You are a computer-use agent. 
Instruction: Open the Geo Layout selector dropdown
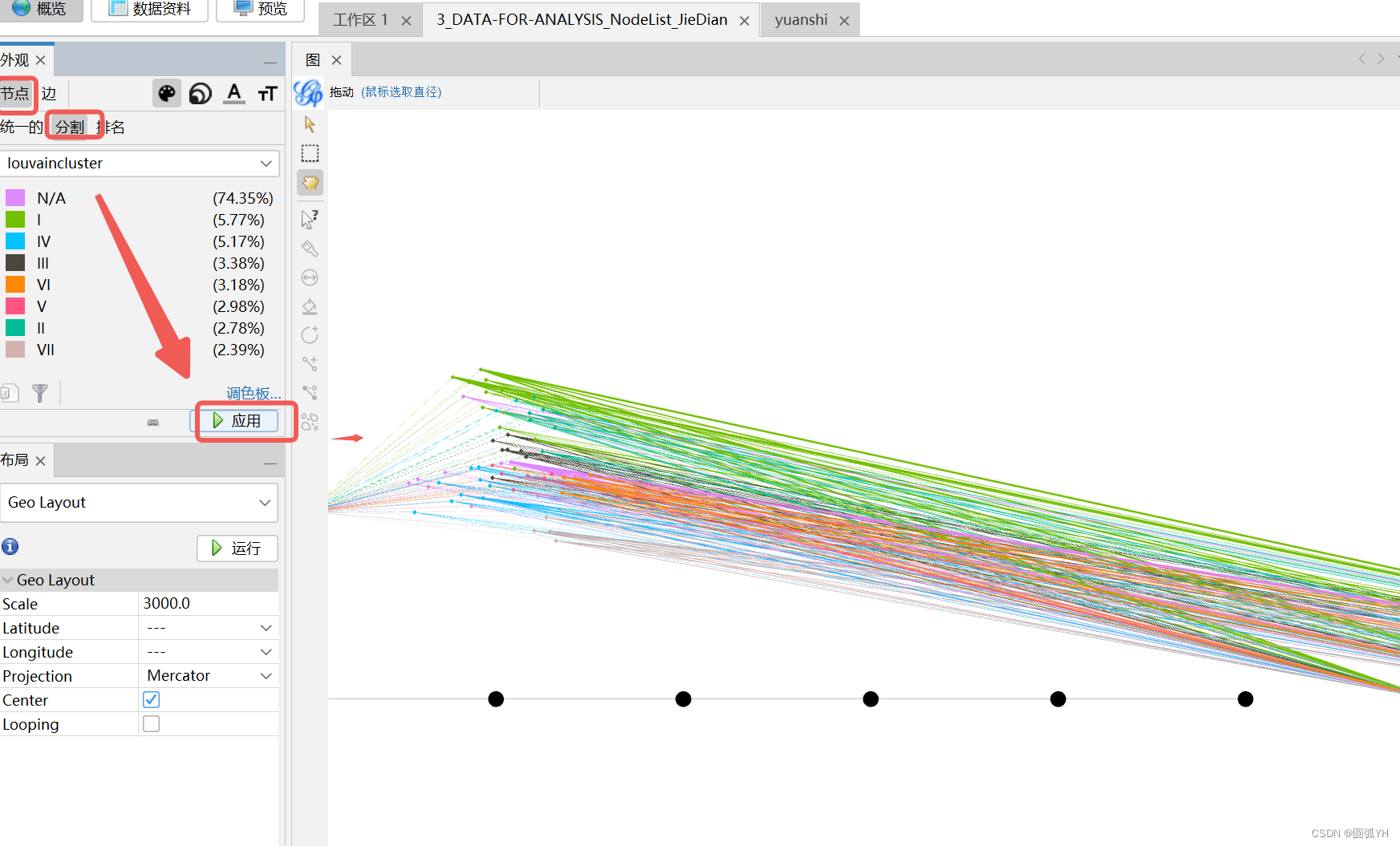[140, 502]
